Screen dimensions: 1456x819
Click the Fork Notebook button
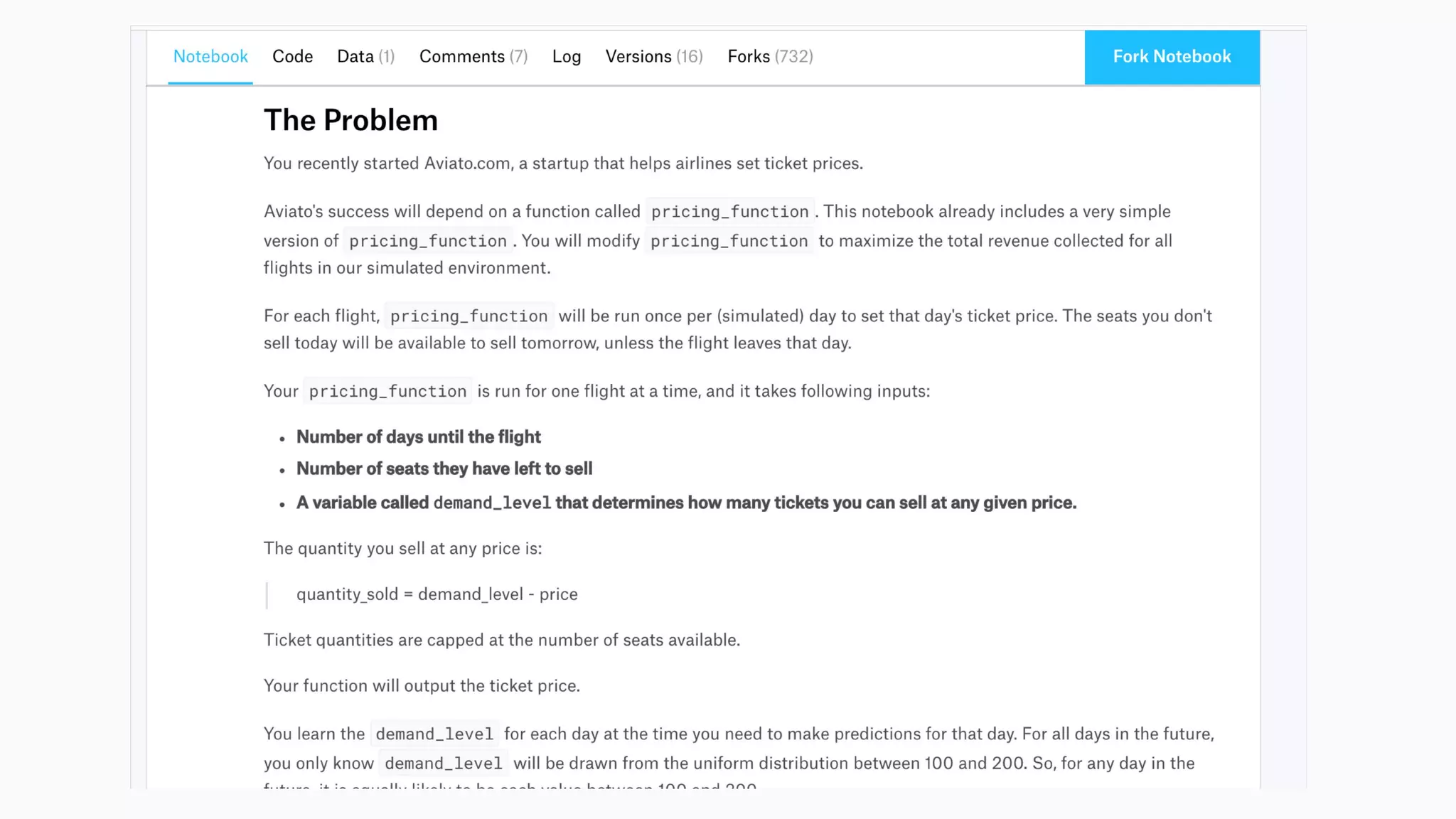coord(1172,57)
